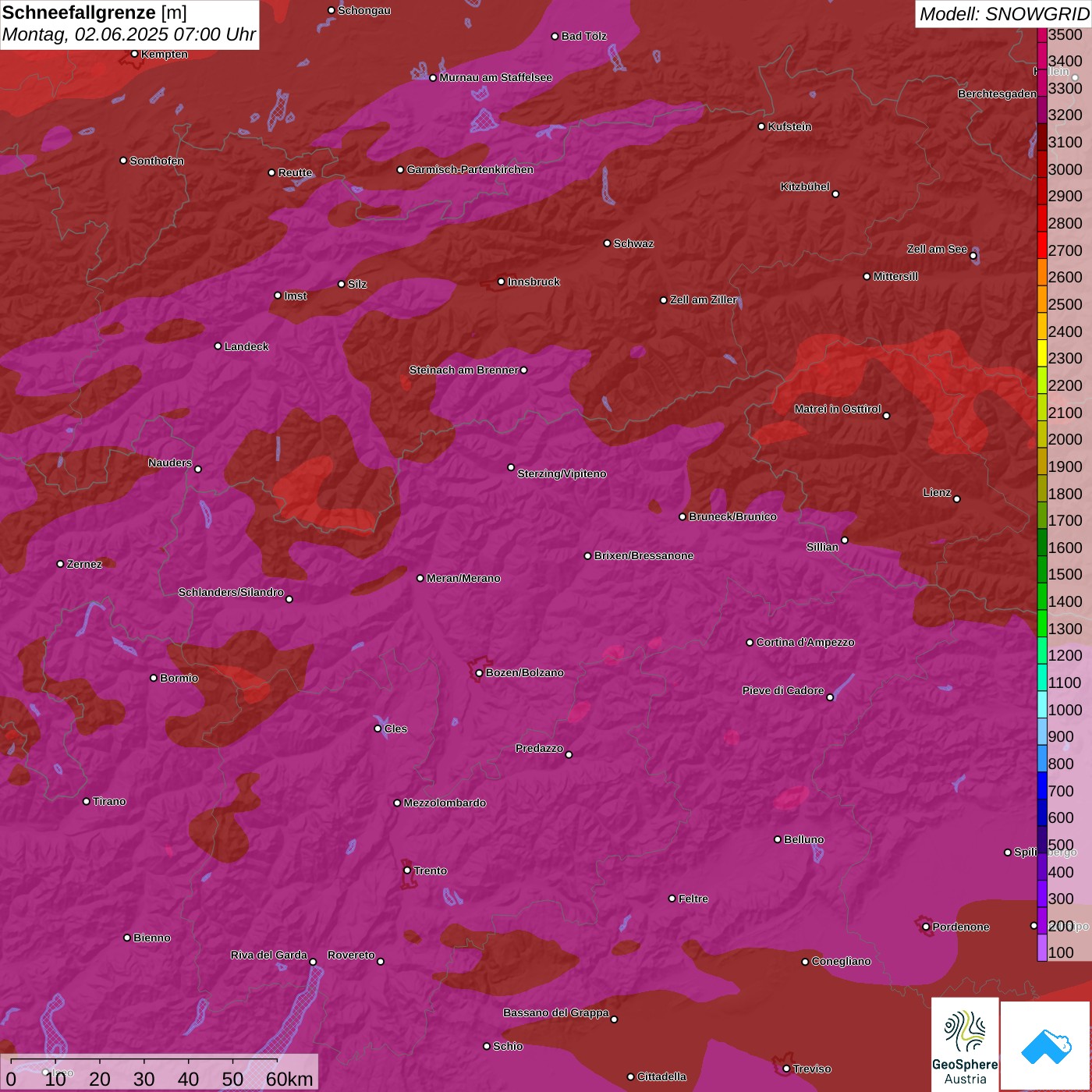Viewport: 1092px width, 1092px height.
Task: Click the Bormio marker dot
Action: click(154, 678)
